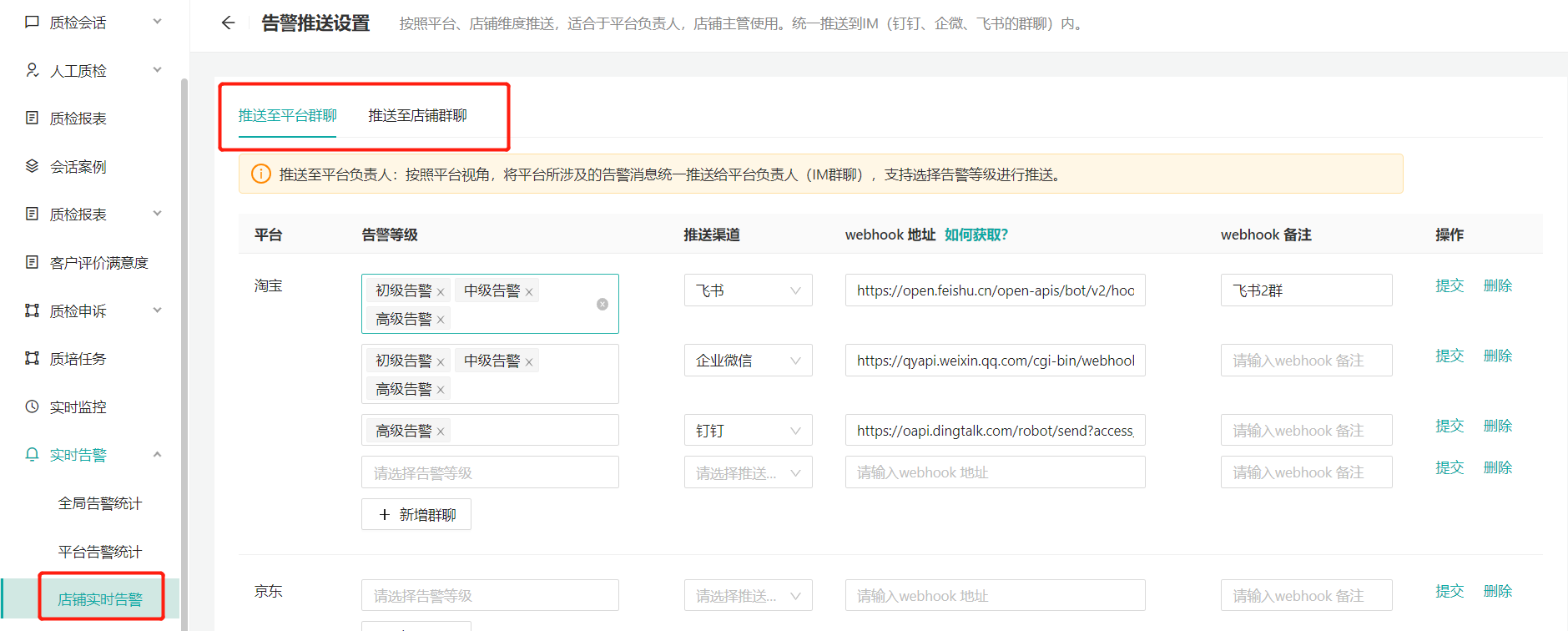Remove 中级告警 tag from the 企业微信 row

(529, 362)
